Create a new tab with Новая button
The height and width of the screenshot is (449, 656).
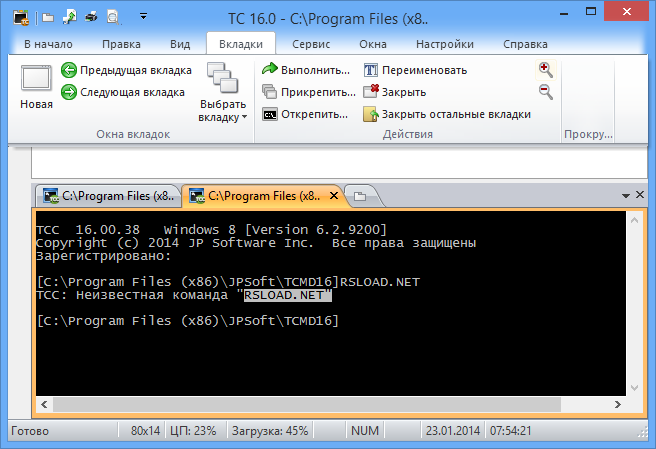(x=36, y=87)
